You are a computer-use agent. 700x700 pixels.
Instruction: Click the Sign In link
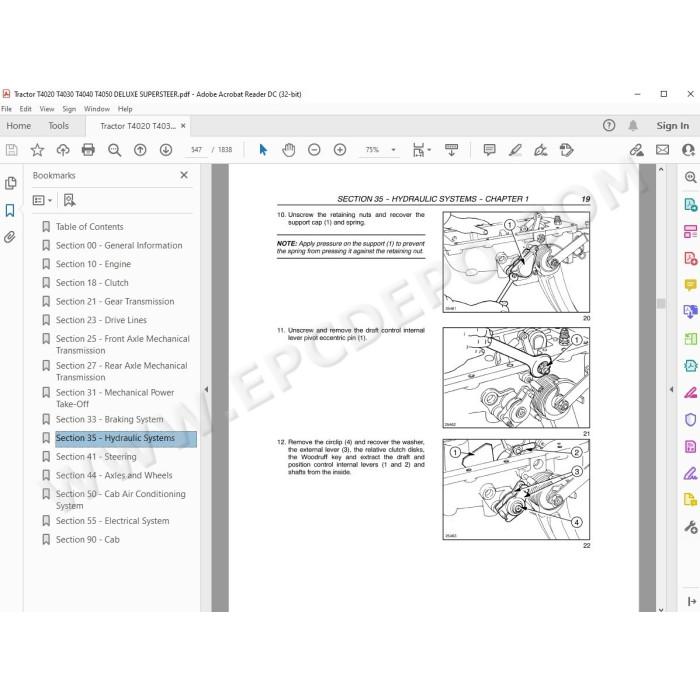coord(672,126)
